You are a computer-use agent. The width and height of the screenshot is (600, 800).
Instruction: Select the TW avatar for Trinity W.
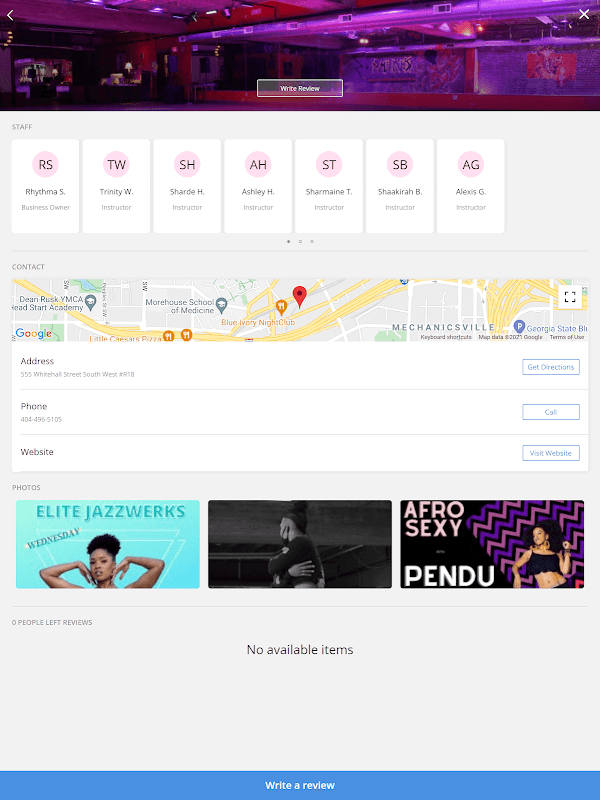[x=116, y=164]
